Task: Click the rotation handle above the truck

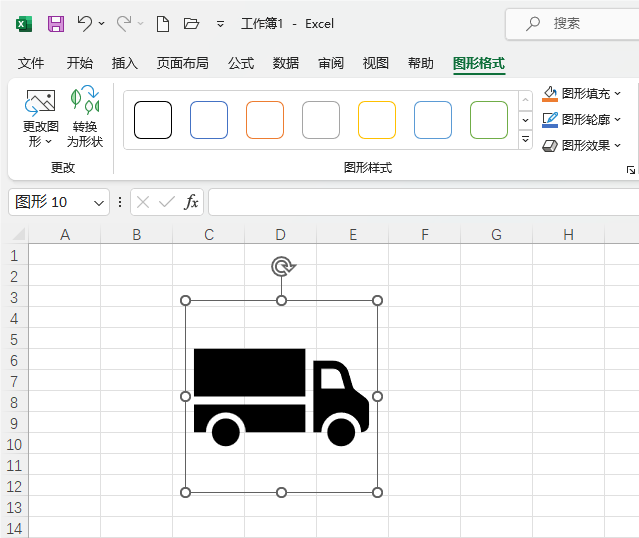Action: coord(282,266)
